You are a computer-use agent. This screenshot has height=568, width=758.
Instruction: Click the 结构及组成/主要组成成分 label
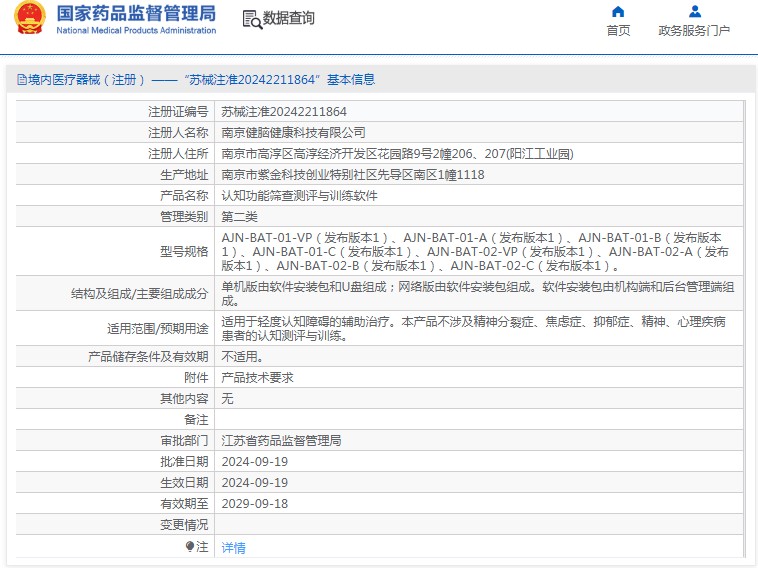[140, 293]
